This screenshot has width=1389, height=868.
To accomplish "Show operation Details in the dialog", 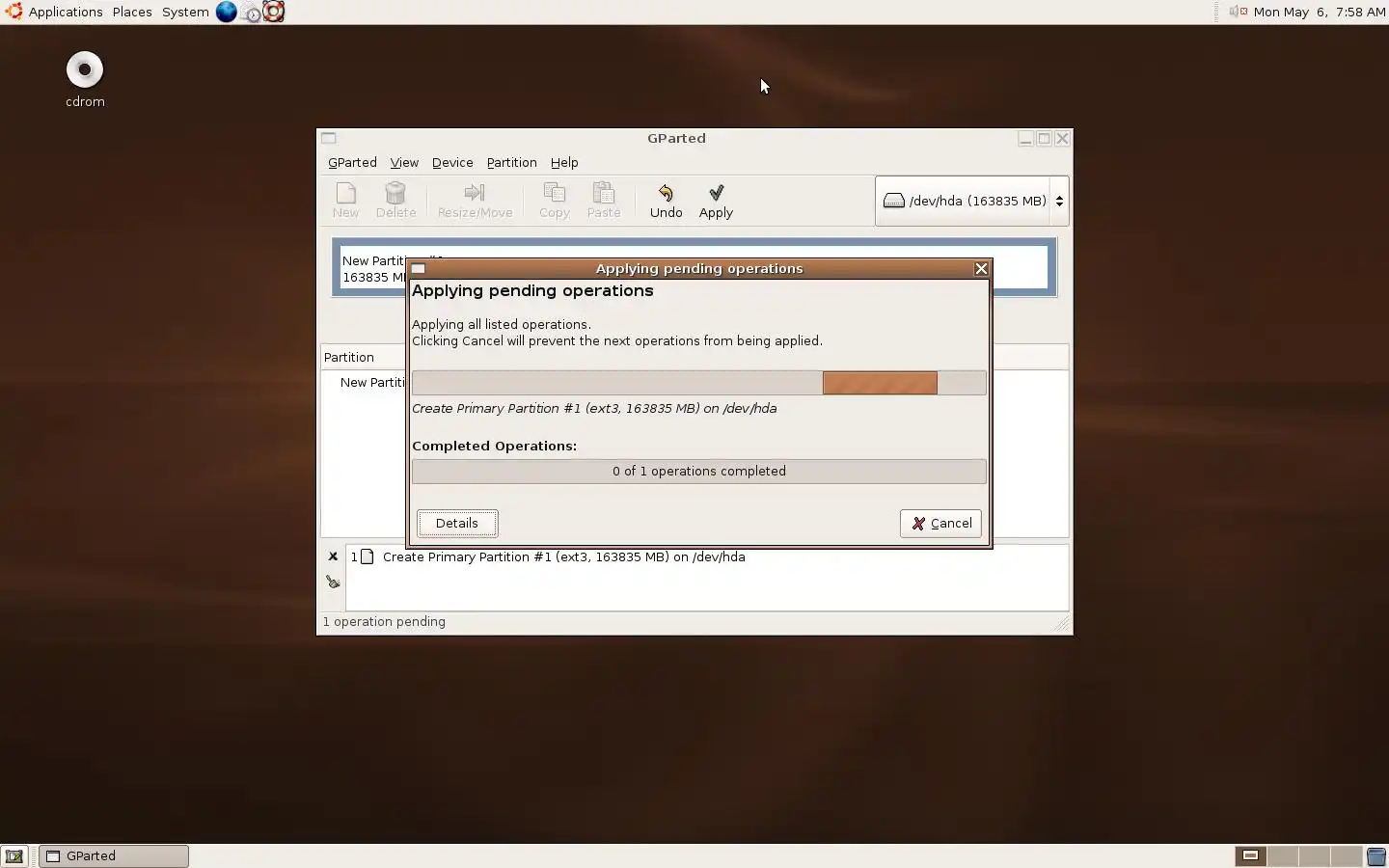I will 457,524.
